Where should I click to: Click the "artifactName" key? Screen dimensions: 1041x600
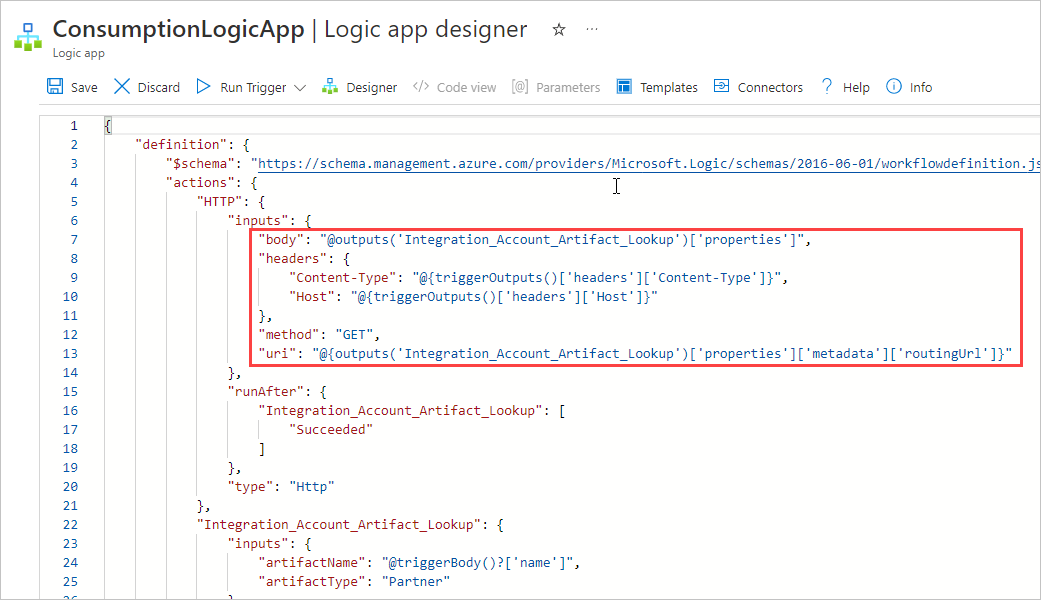pos(311,562)
